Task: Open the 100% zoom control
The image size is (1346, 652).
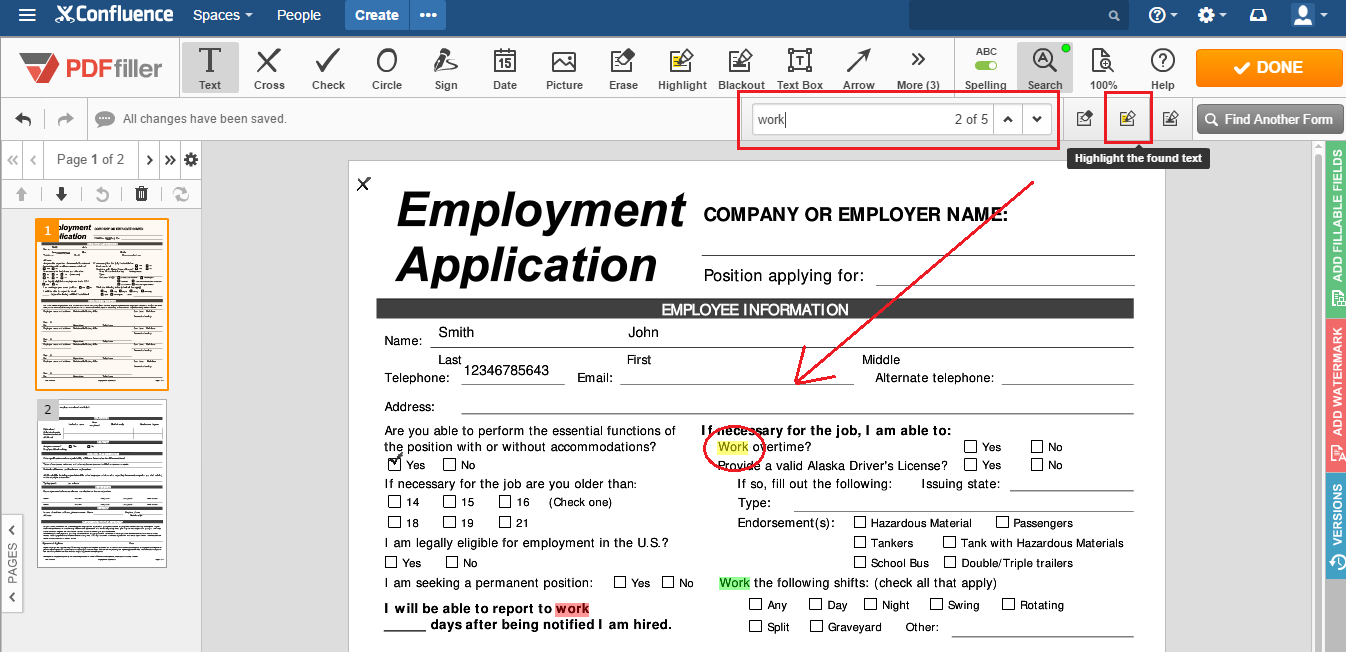Action: pyautogui.click(x=1103, y=68)
